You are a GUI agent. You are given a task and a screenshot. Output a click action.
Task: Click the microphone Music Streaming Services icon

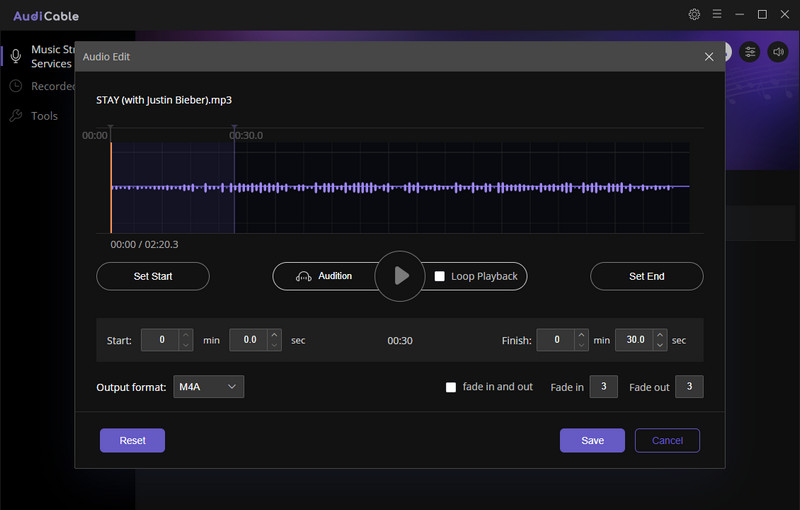click(16, 56)
